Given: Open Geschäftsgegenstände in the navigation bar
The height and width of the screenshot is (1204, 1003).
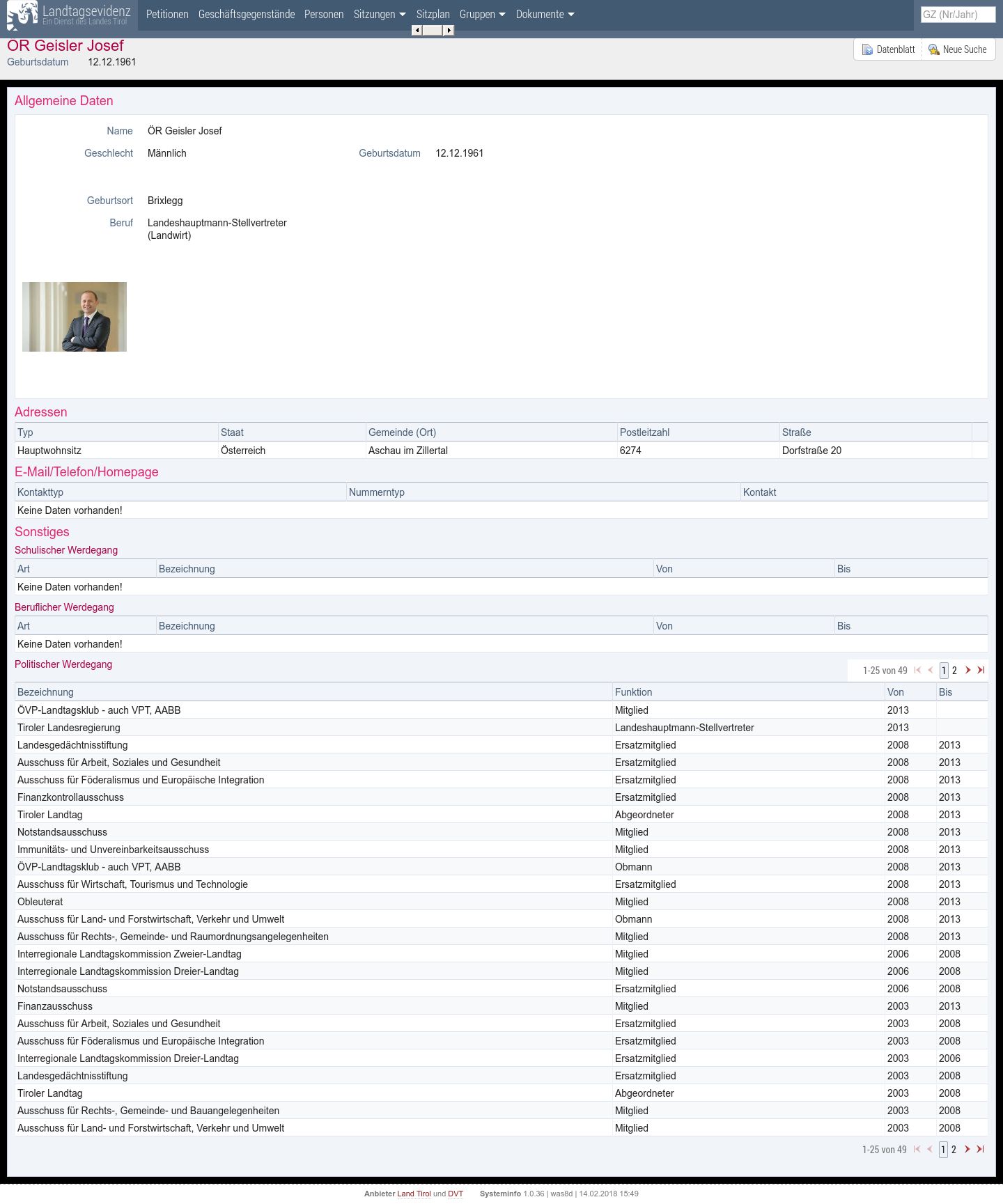Looking at the screenshot, I should 247,14.
